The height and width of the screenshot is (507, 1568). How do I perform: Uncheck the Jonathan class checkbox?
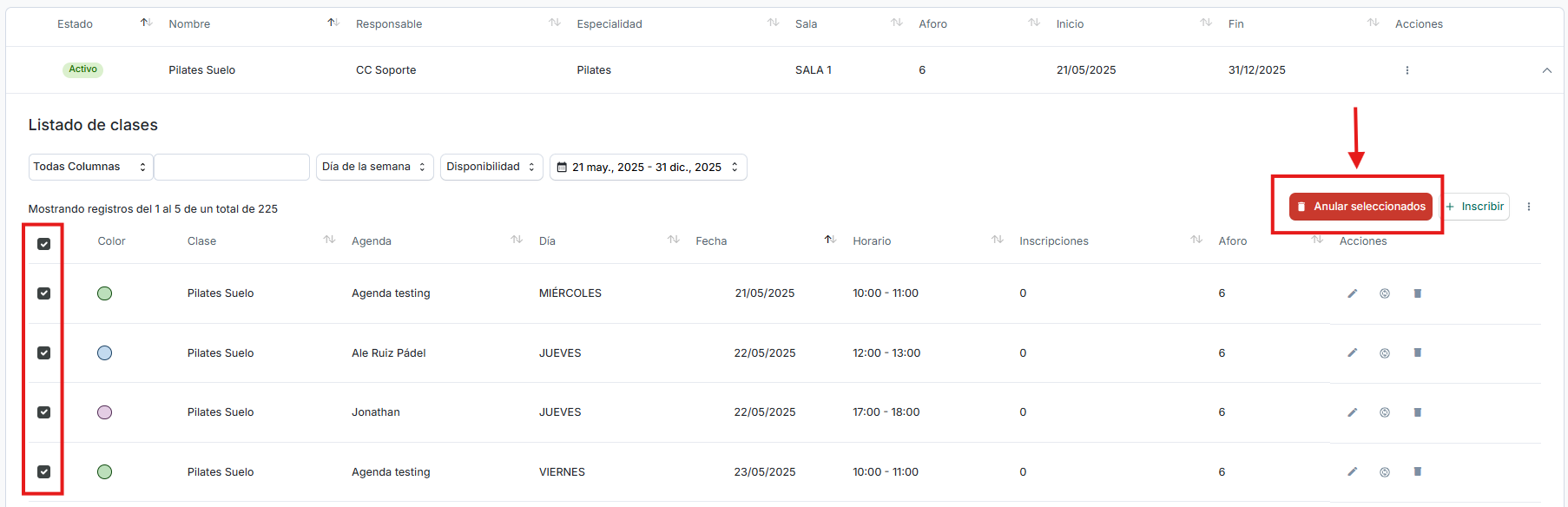click(44, 412)
